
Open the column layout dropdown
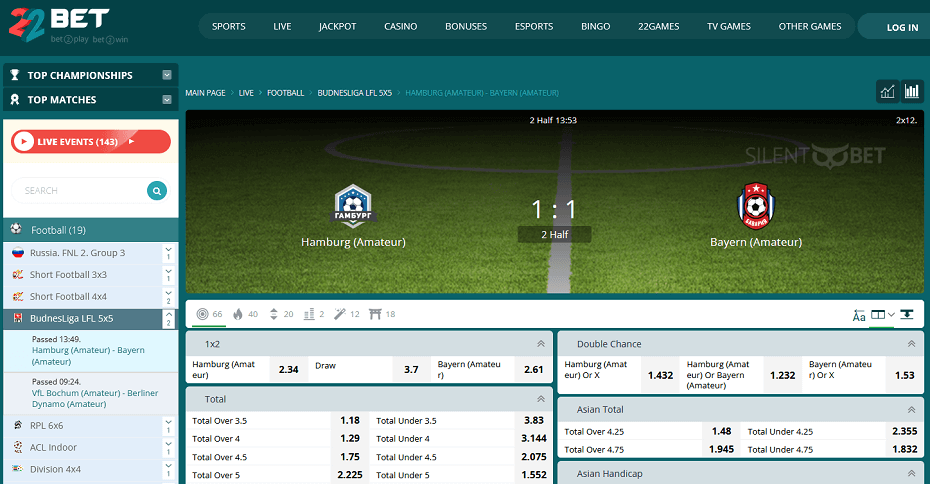pos(882,315)
